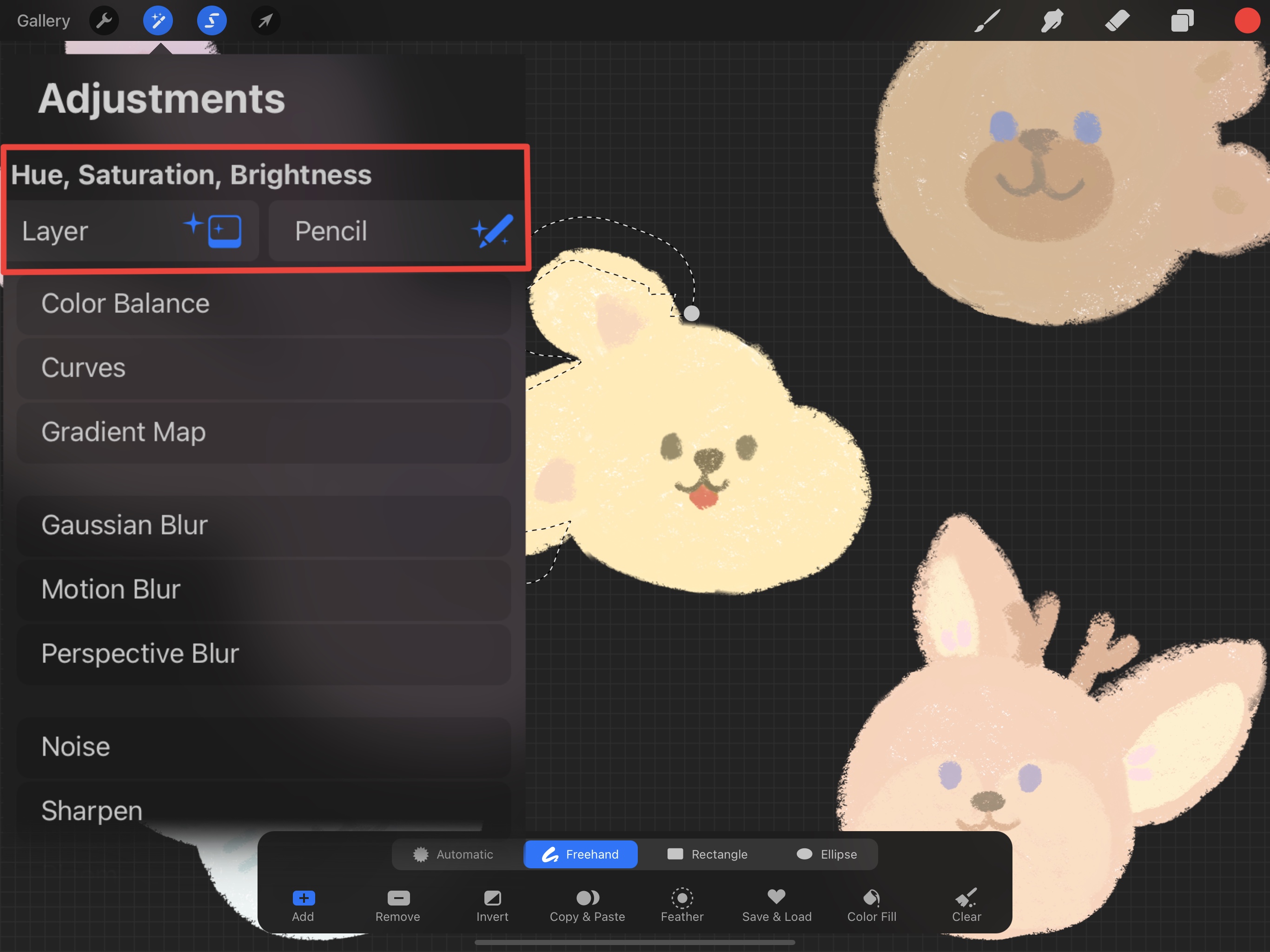Apply Hue, Saturation, Brightness to Layer
This screenshot has height=952, width=1270.
132,231
